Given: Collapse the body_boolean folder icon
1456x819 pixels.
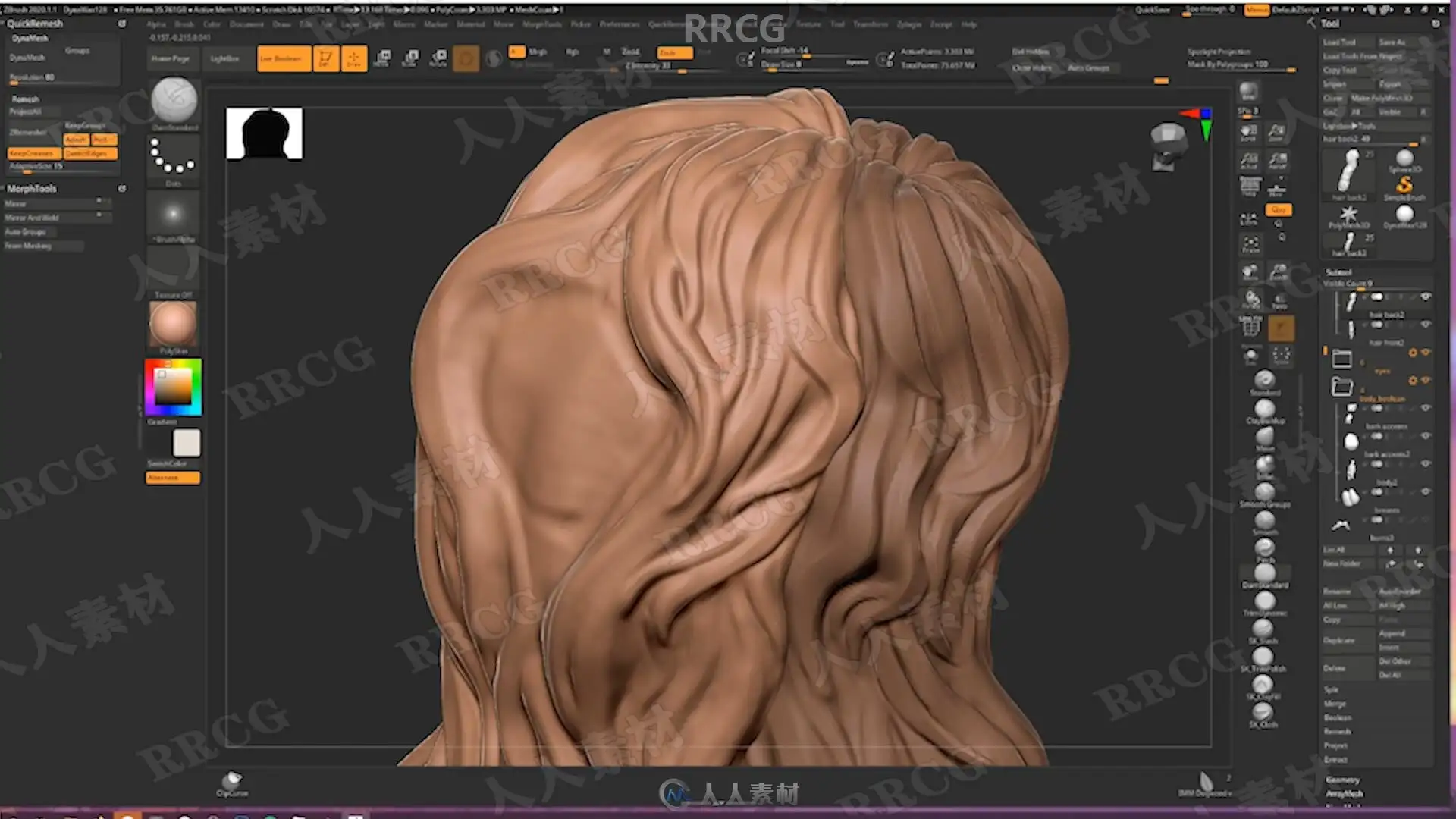Looking at the screenshot, I should point(1341,387).
